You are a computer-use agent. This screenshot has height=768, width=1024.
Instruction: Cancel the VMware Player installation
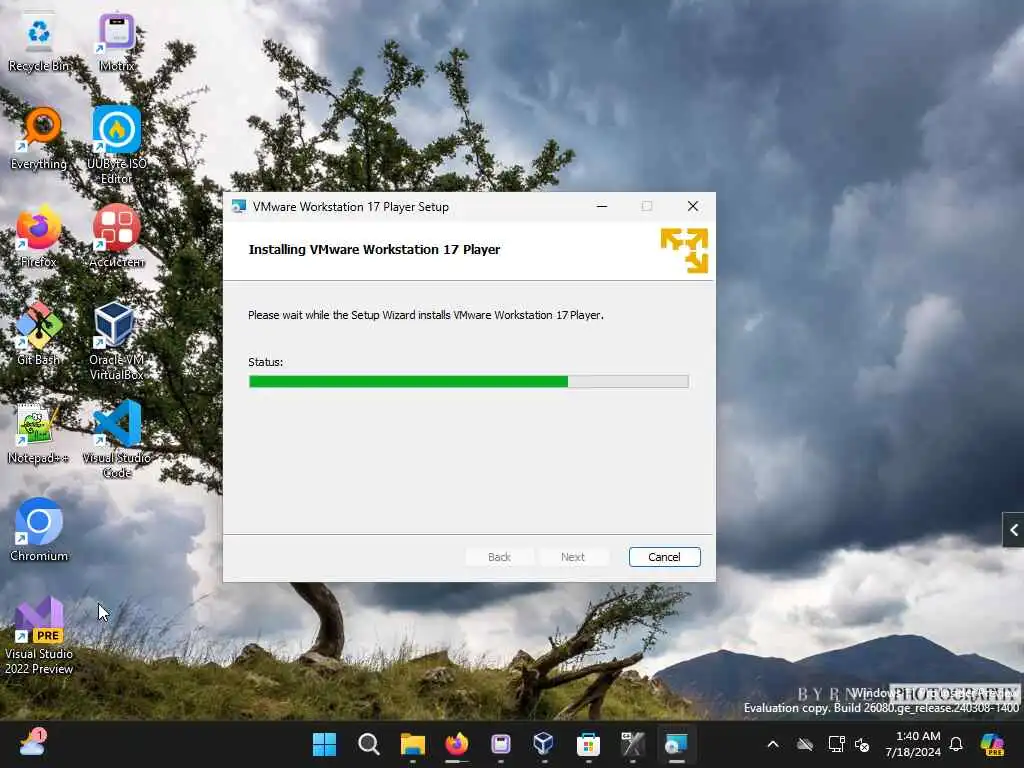pyautogui.click(x=664, y=557)
